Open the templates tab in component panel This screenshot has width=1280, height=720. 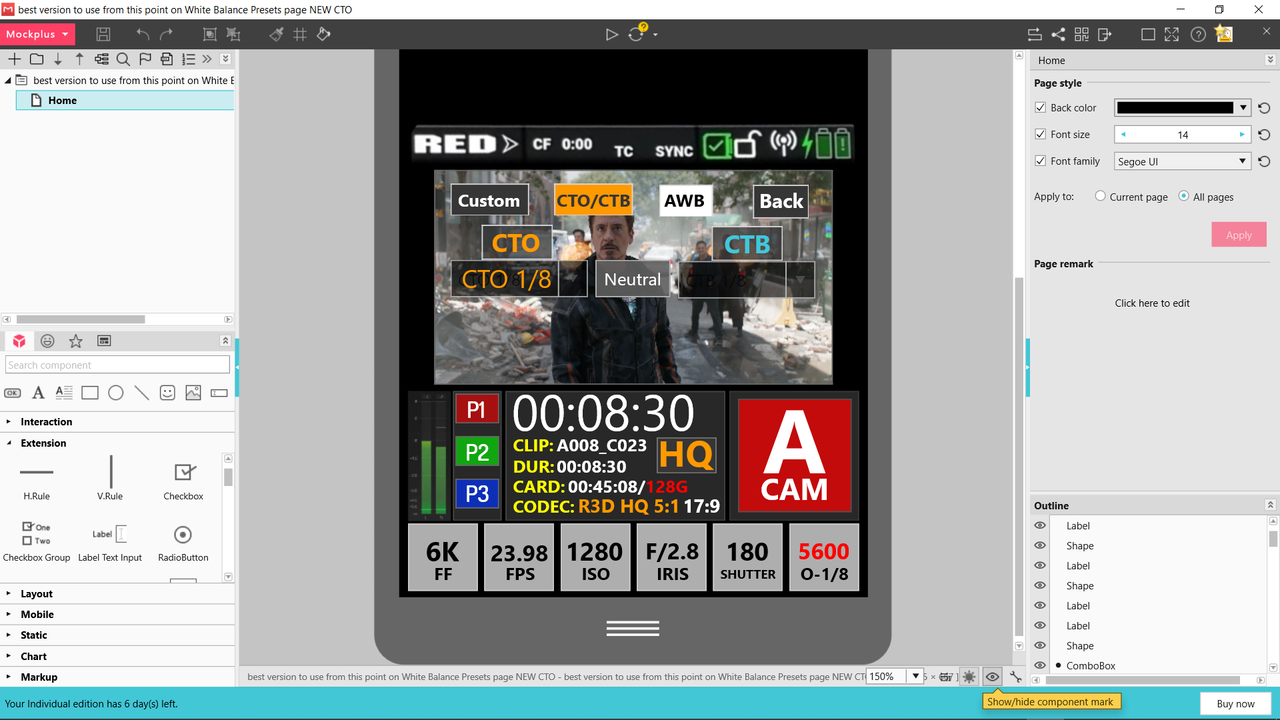click(104, 341)
